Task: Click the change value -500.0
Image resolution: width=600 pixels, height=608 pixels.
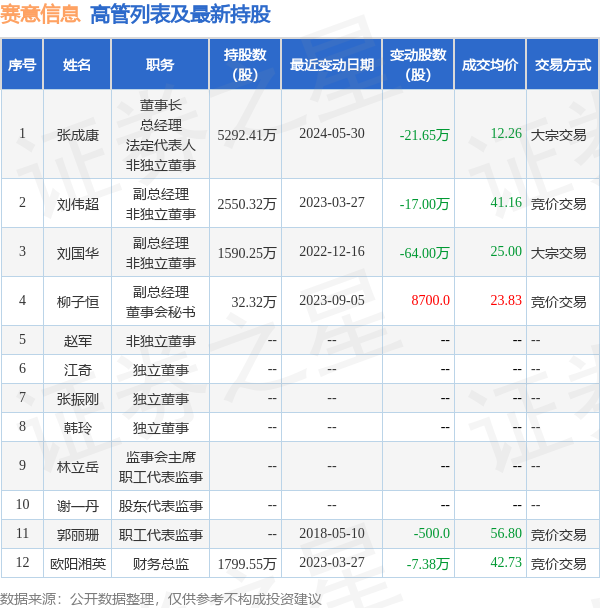Action: (432, 533)
